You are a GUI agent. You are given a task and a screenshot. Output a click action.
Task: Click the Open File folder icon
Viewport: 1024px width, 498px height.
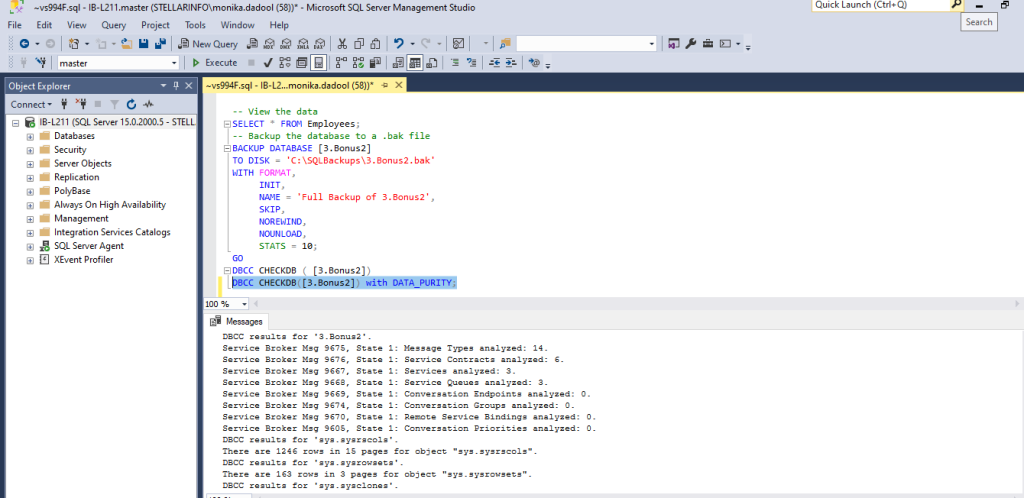point(127,44)
